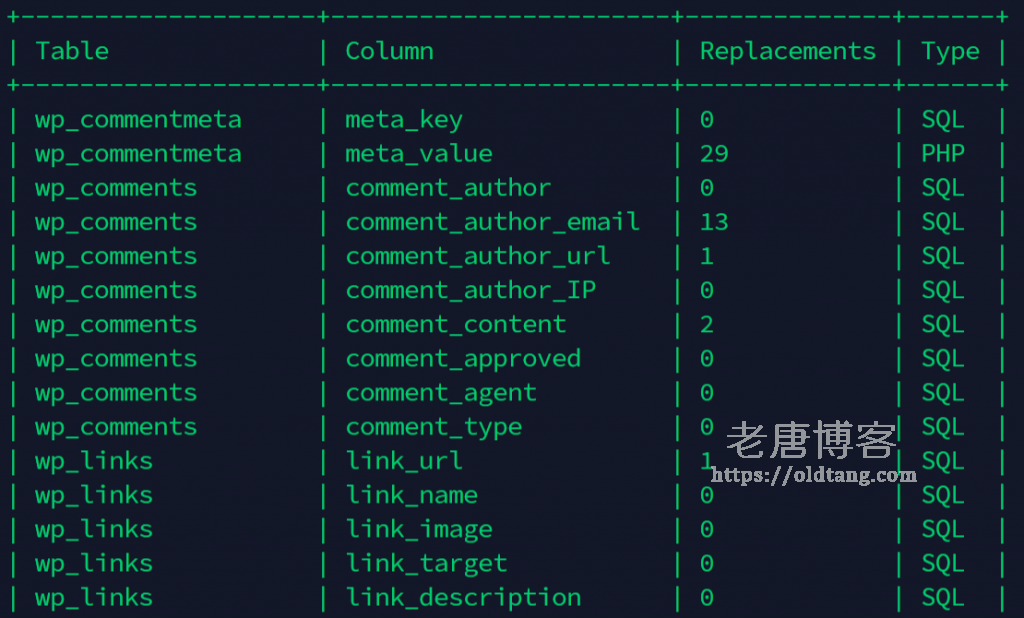Select the meta_key column text

(404, 120)
